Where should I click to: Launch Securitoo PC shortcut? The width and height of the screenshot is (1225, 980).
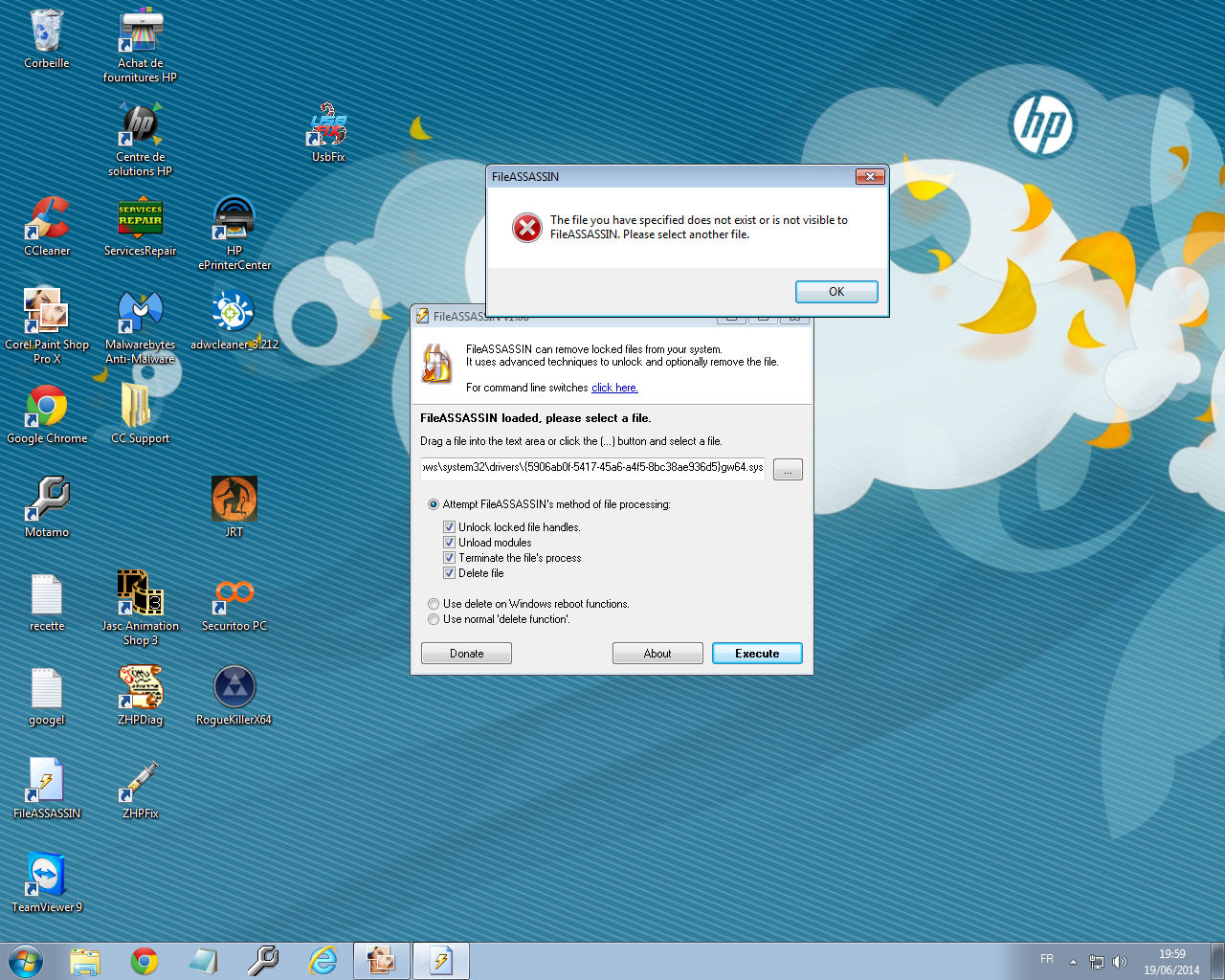[234, 602]
